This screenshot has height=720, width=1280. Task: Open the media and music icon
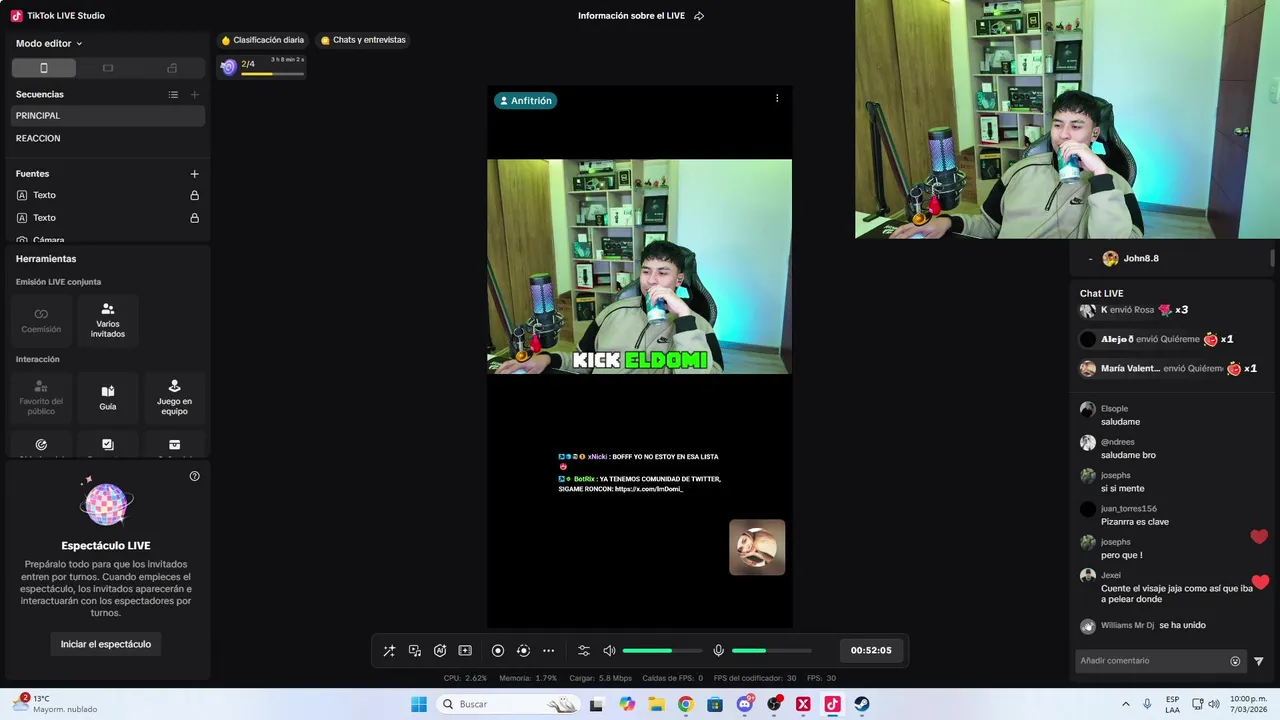[415, 651]
